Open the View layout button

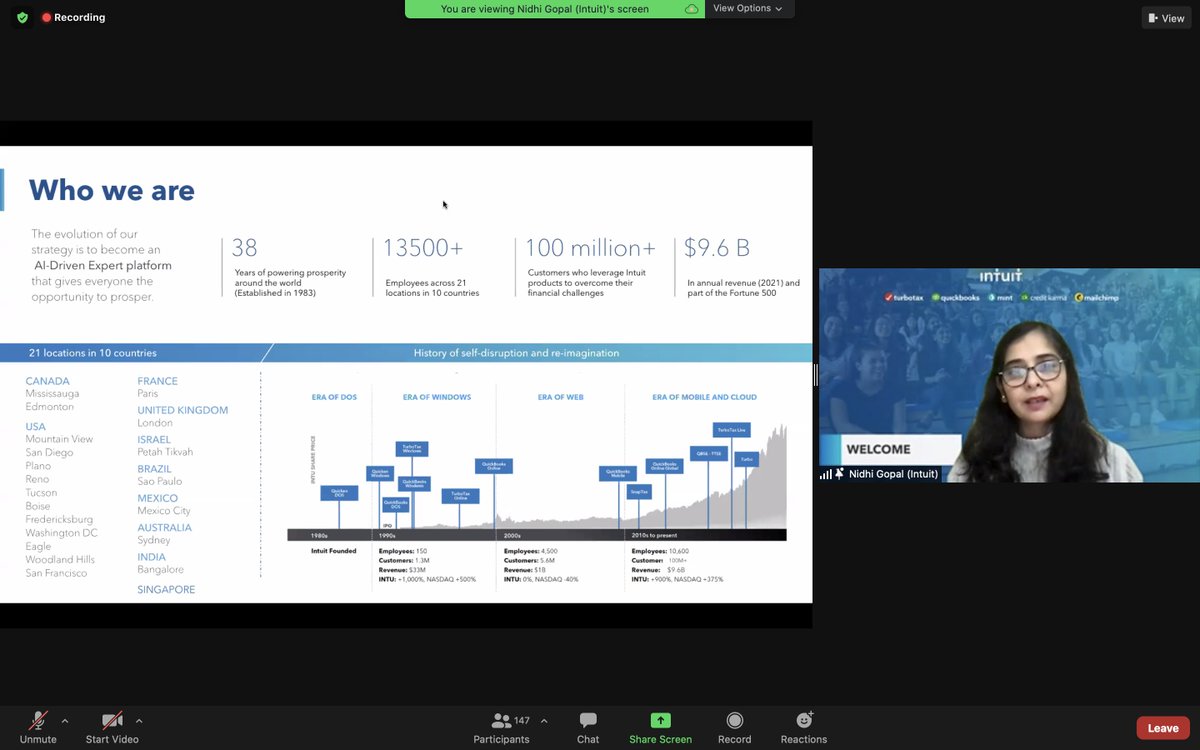1166,18
